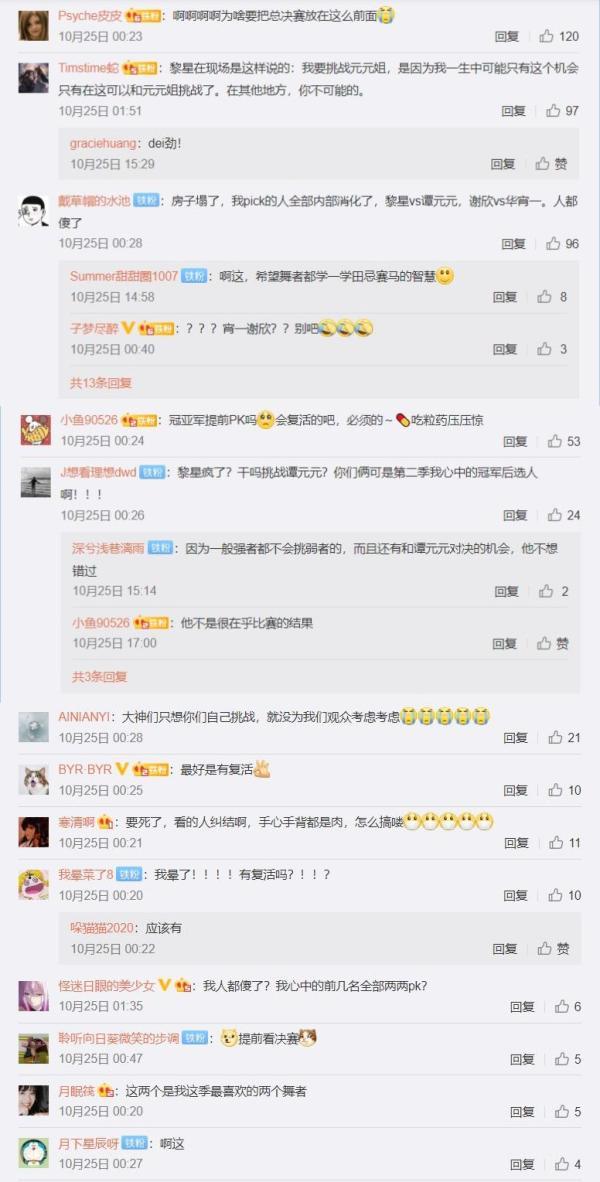The image size is (600, 1182).
Task: Reply to Psyche皮皮's comment
Action: click(507, 36)
